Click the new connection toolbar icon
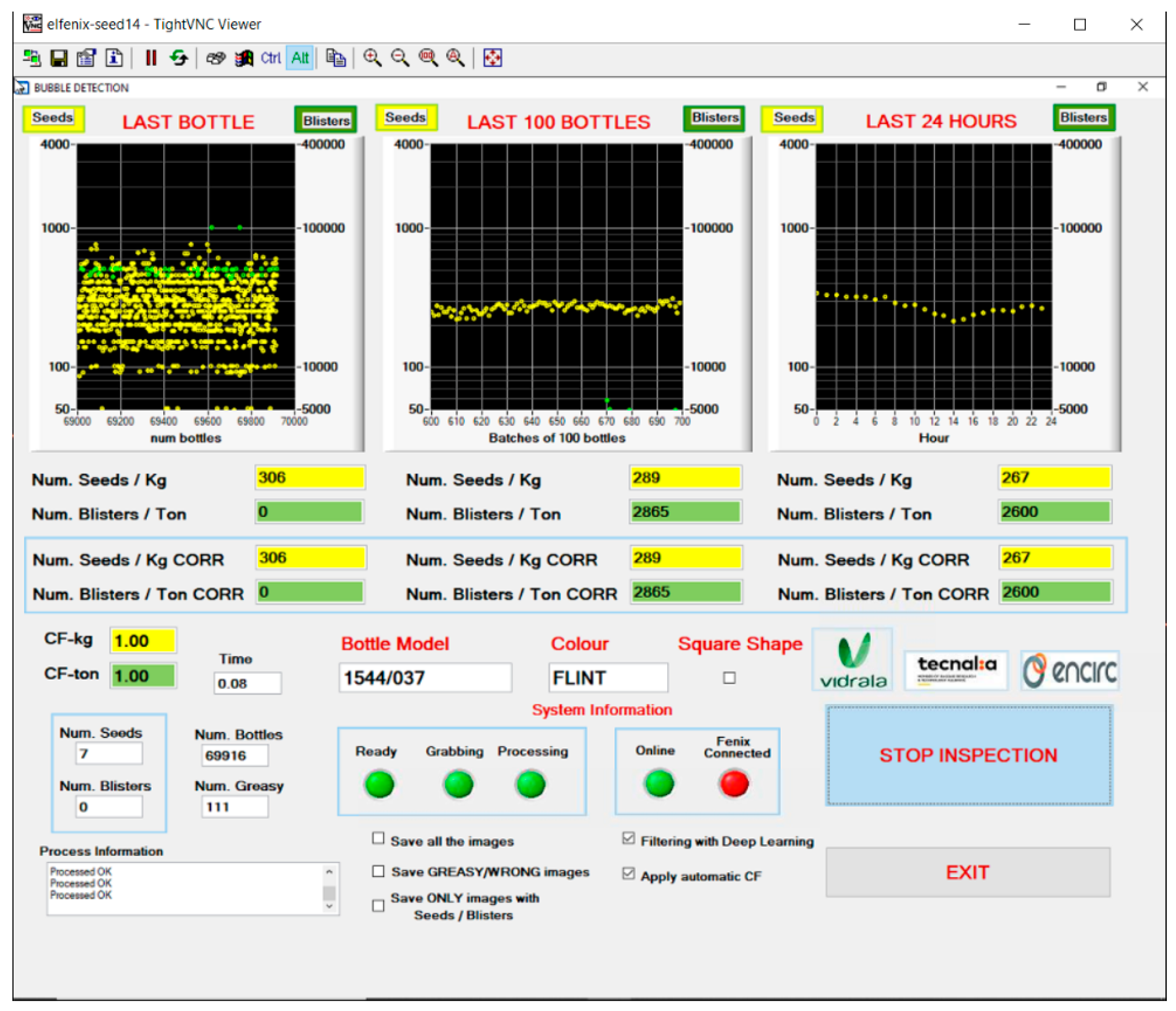 pos(31,58)
